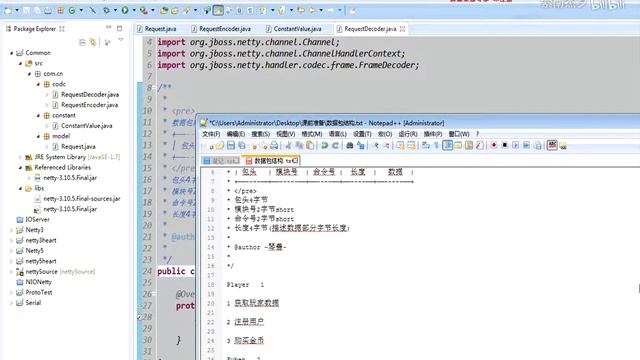Start debugging with the Eclipse Debug icon
The width and height of the screenshot is (640, 360).
[x=106, y=11]
